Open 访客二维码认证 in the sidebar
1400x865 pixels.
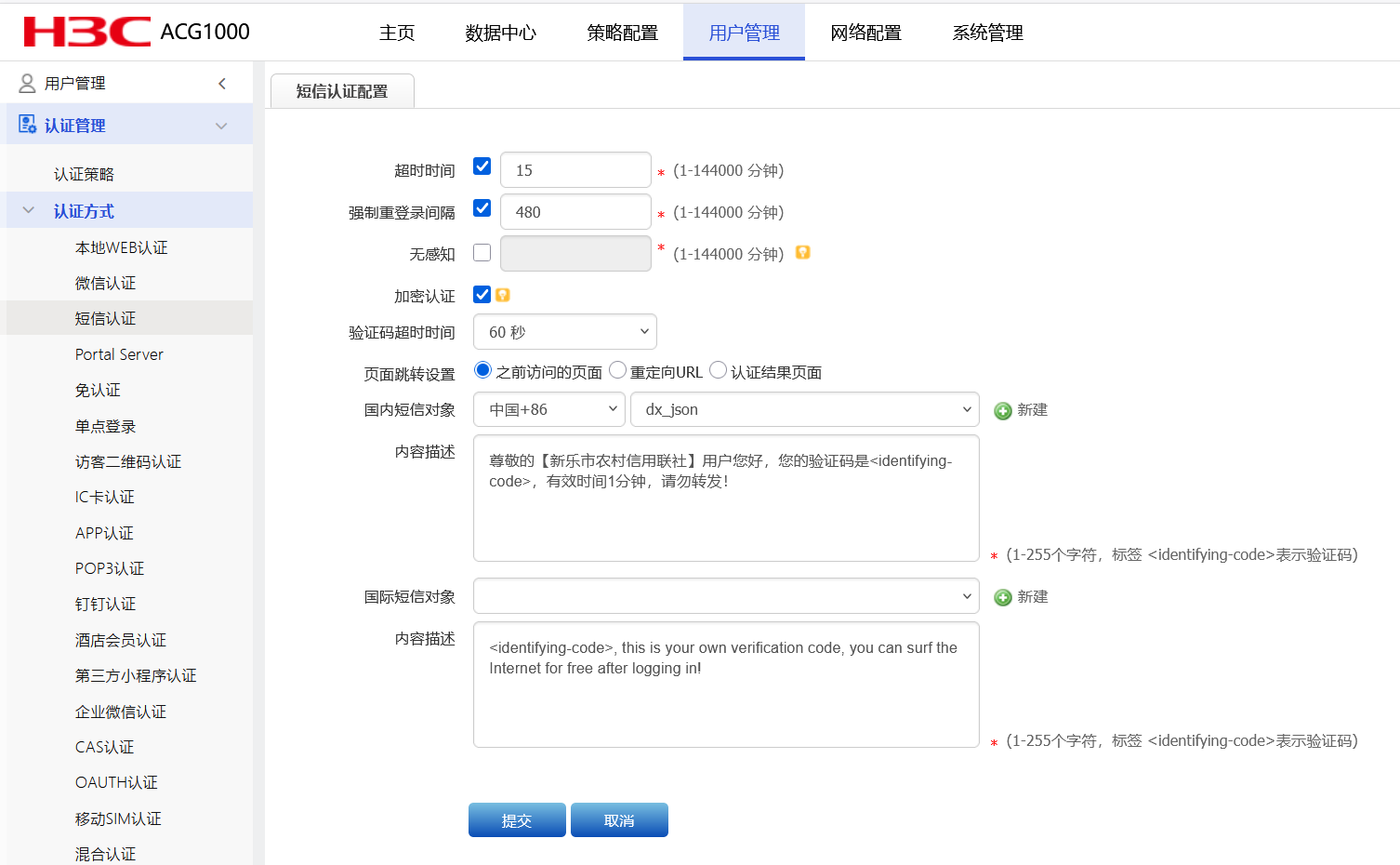[128, 461]
